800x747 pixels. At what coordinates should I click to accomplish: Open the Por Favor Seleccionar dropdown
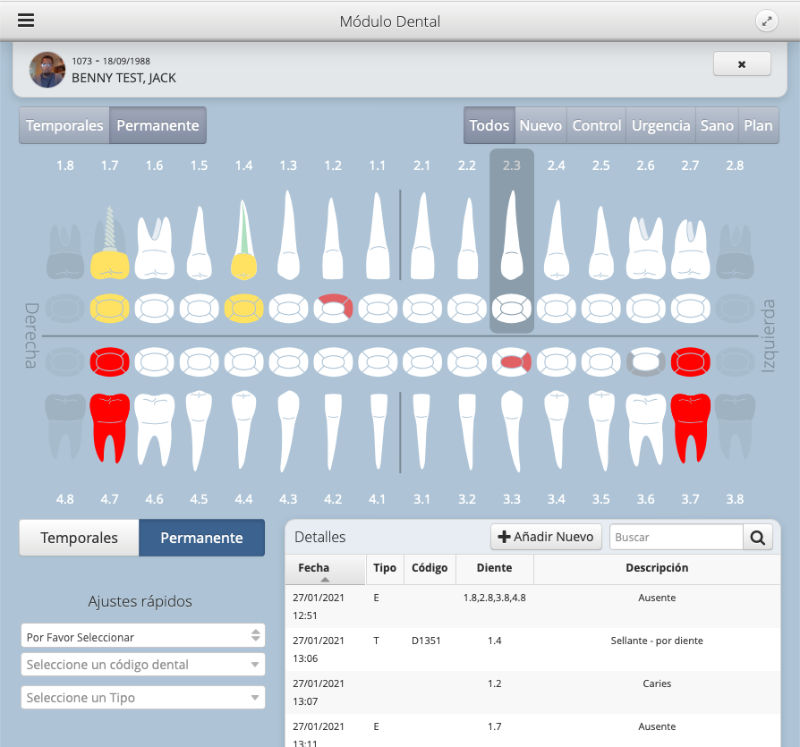tap(143, 636)
